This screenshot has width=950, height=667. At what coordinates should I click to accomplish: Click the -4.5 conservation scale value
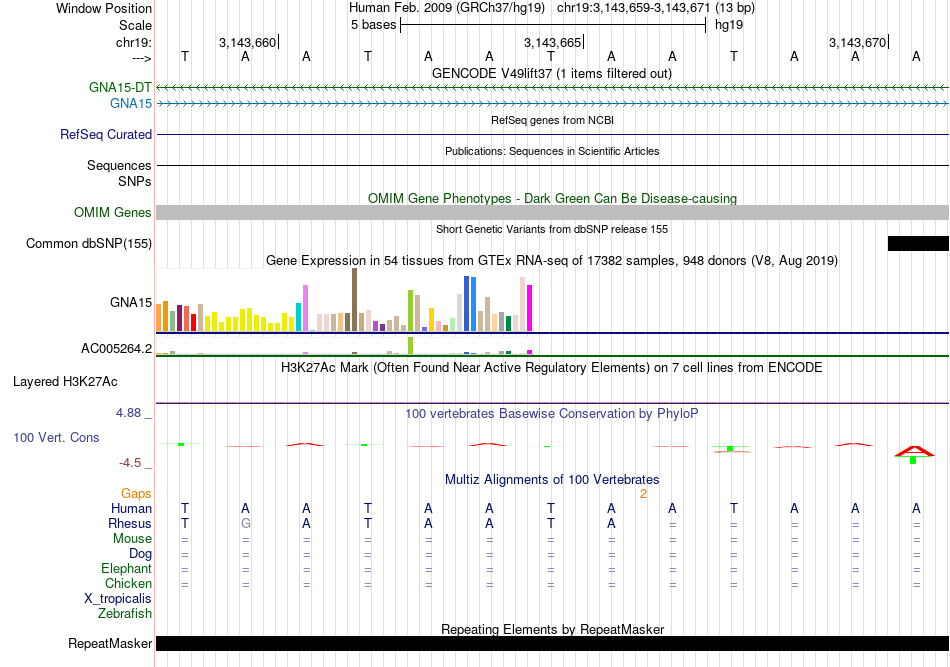[130, 463]
